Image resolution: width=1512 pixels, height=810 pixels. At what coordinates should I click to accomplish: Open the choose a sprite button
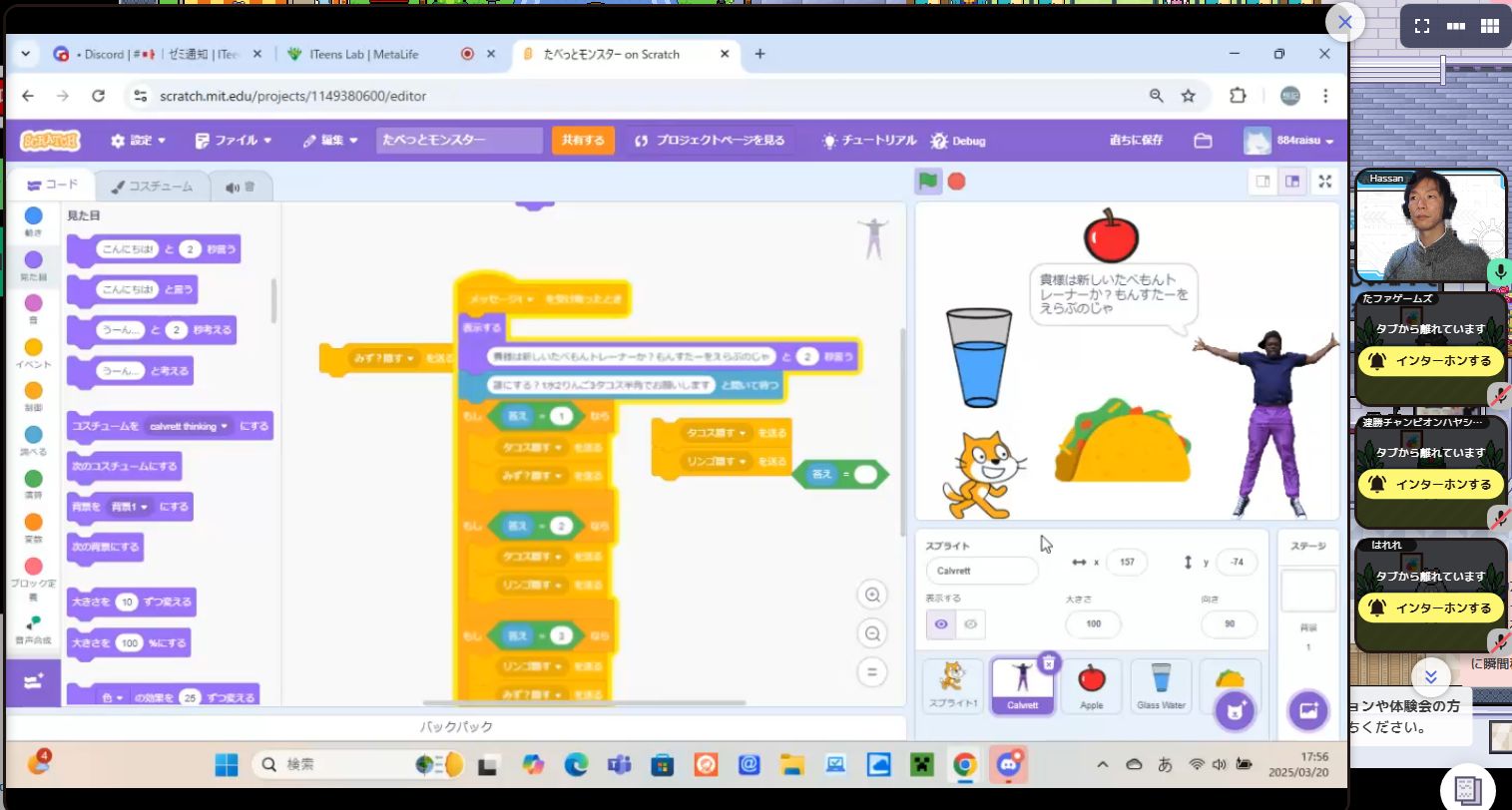click(x=1234, y=711)
